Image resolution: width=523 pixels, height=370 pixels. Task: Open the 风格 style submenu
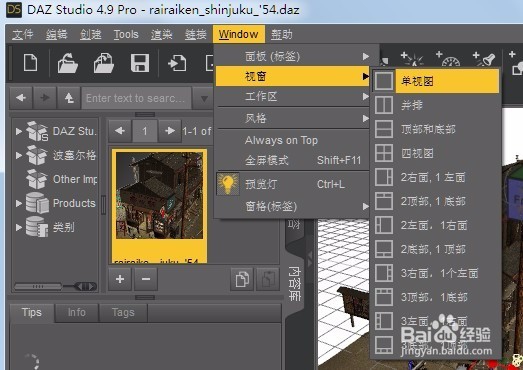292,118
